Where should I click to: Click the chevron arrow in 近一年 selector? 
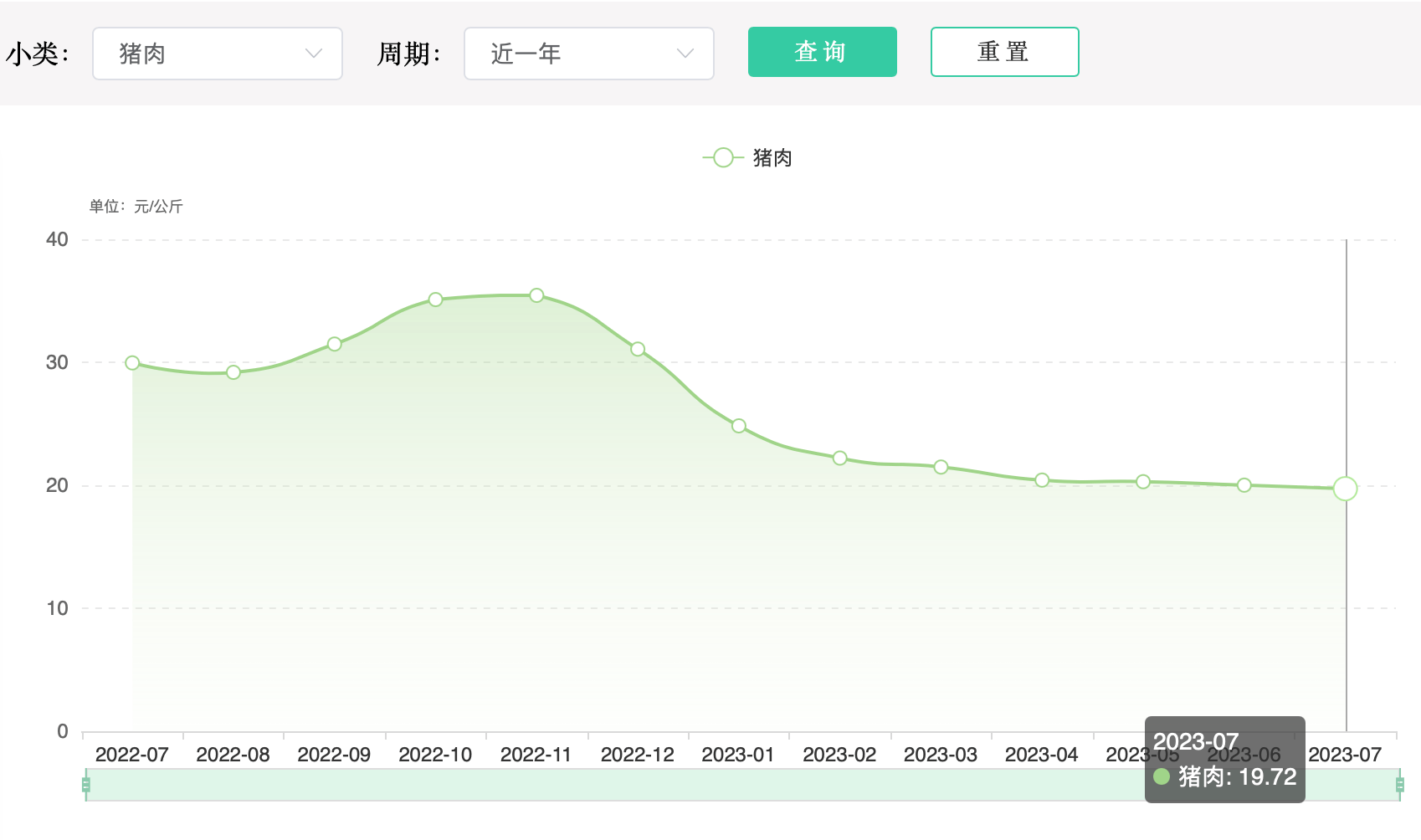[685, 54]
